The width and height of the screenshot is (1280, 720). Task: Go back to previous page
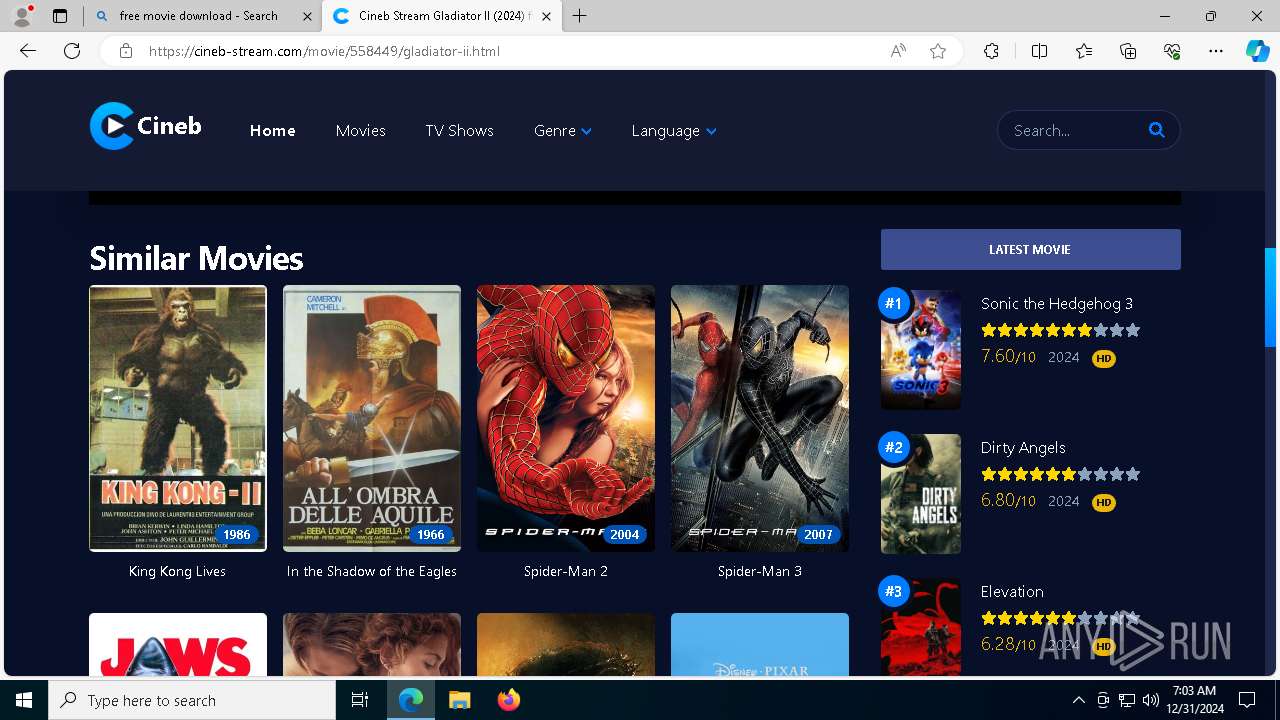click(x=28, y=51)
